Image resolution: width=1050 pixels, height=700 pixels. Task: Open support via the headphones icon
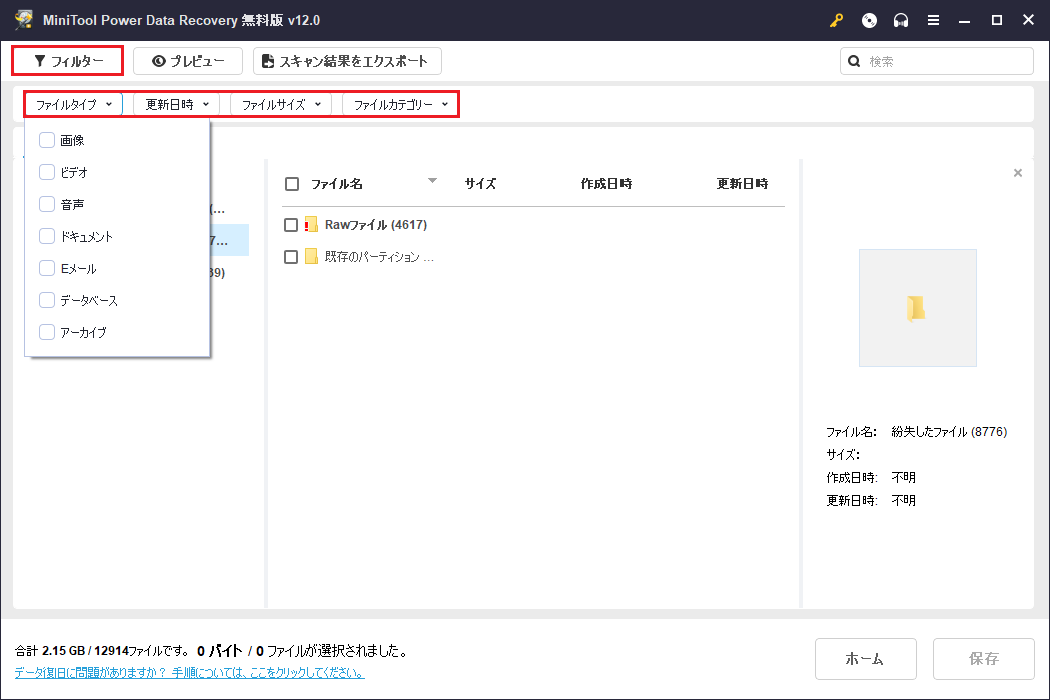901,21
